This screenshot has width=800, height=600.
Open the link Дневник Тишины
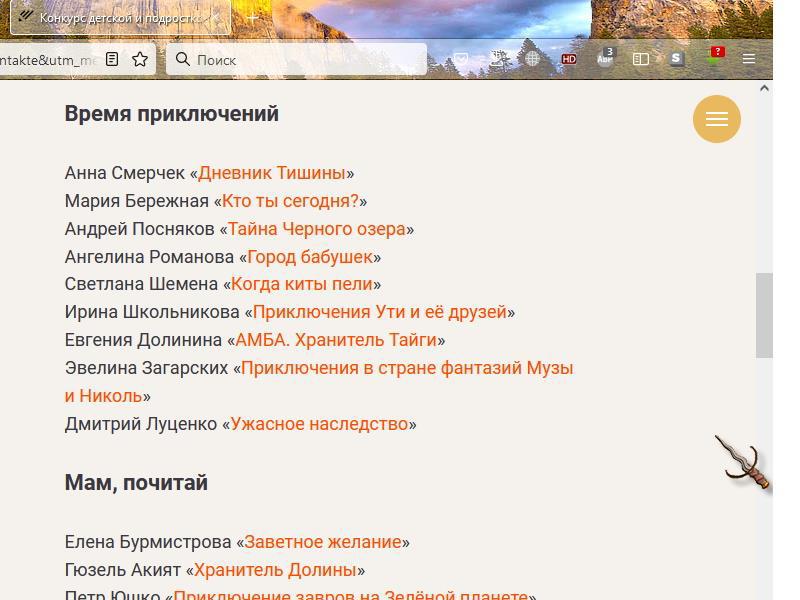pyautogui.click(x=272, y=173)
